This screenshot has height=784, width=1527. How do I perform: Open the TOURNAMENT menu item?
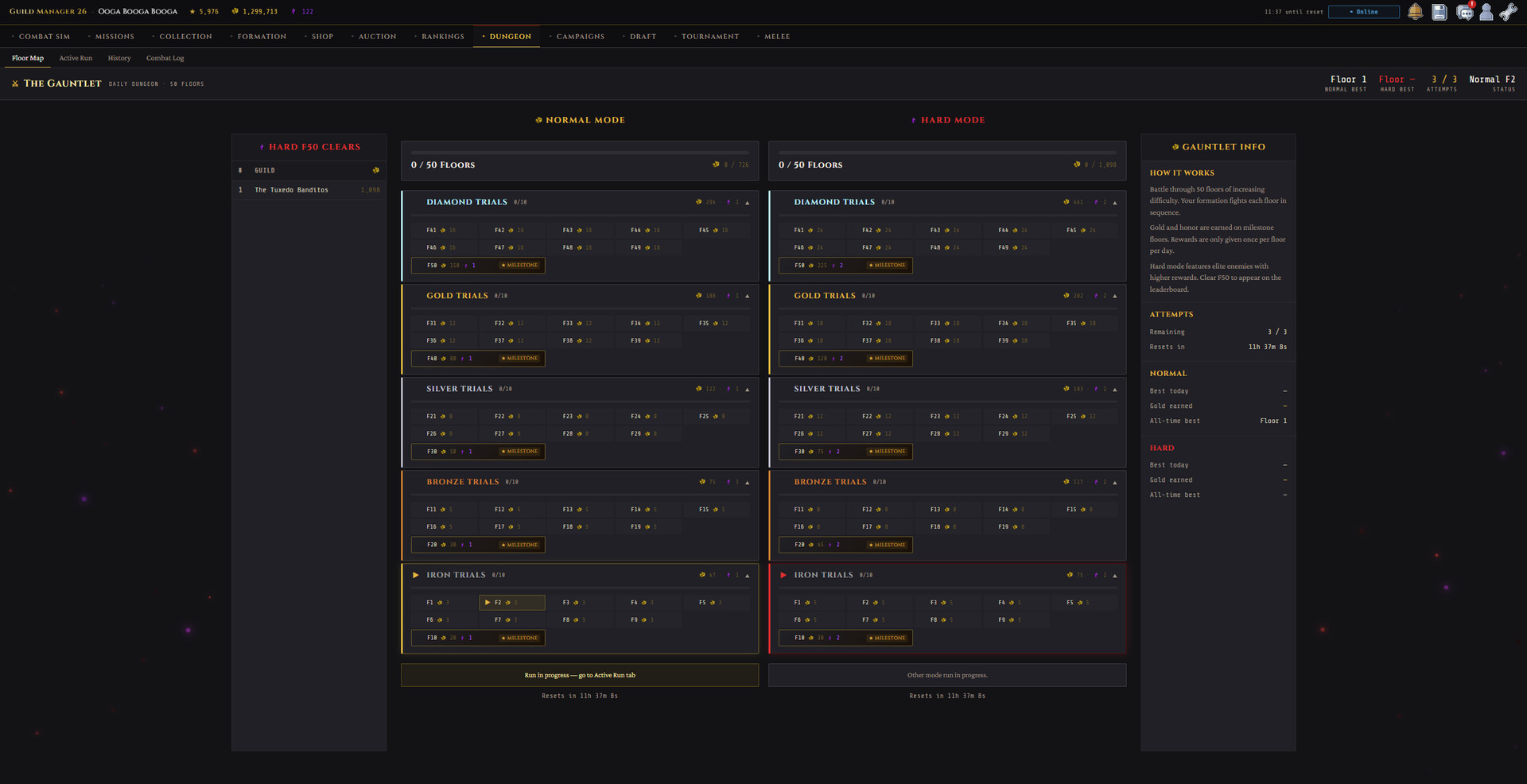point(710,36)
